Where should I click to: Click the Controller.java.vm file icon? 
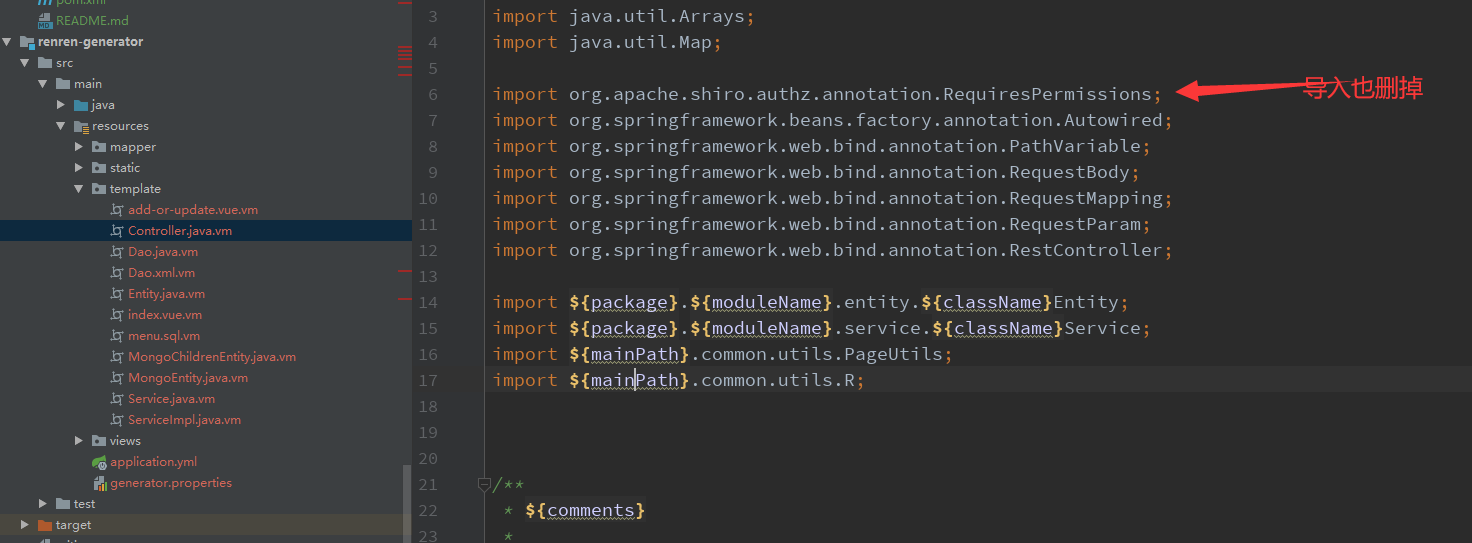[117, 231]
